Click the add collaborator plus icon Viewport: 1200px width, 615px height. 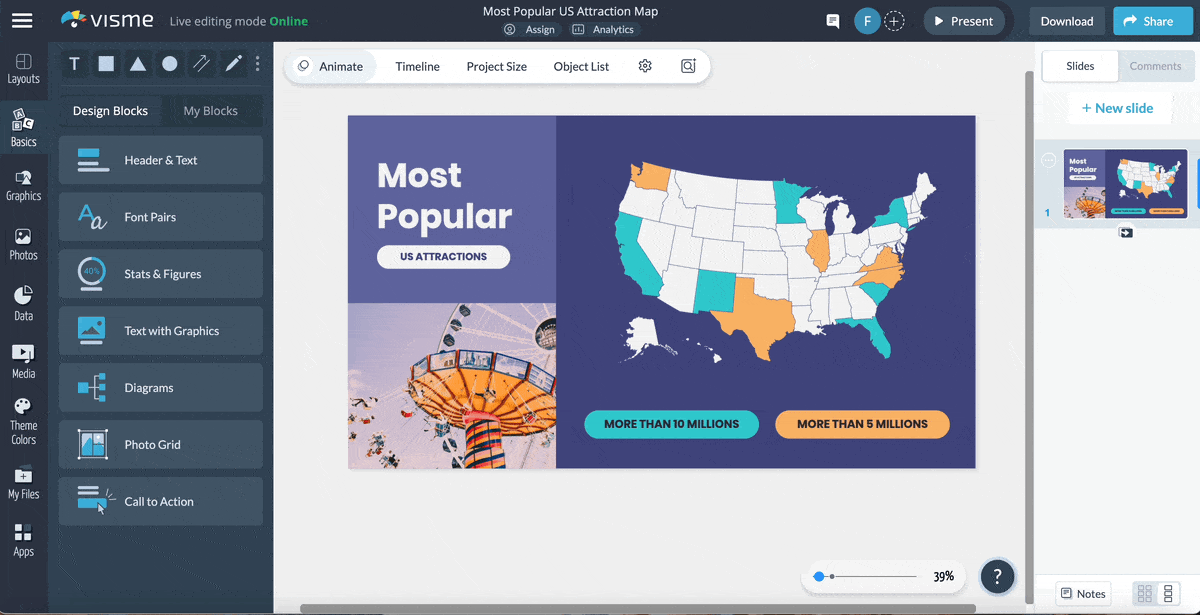point(894,21)
